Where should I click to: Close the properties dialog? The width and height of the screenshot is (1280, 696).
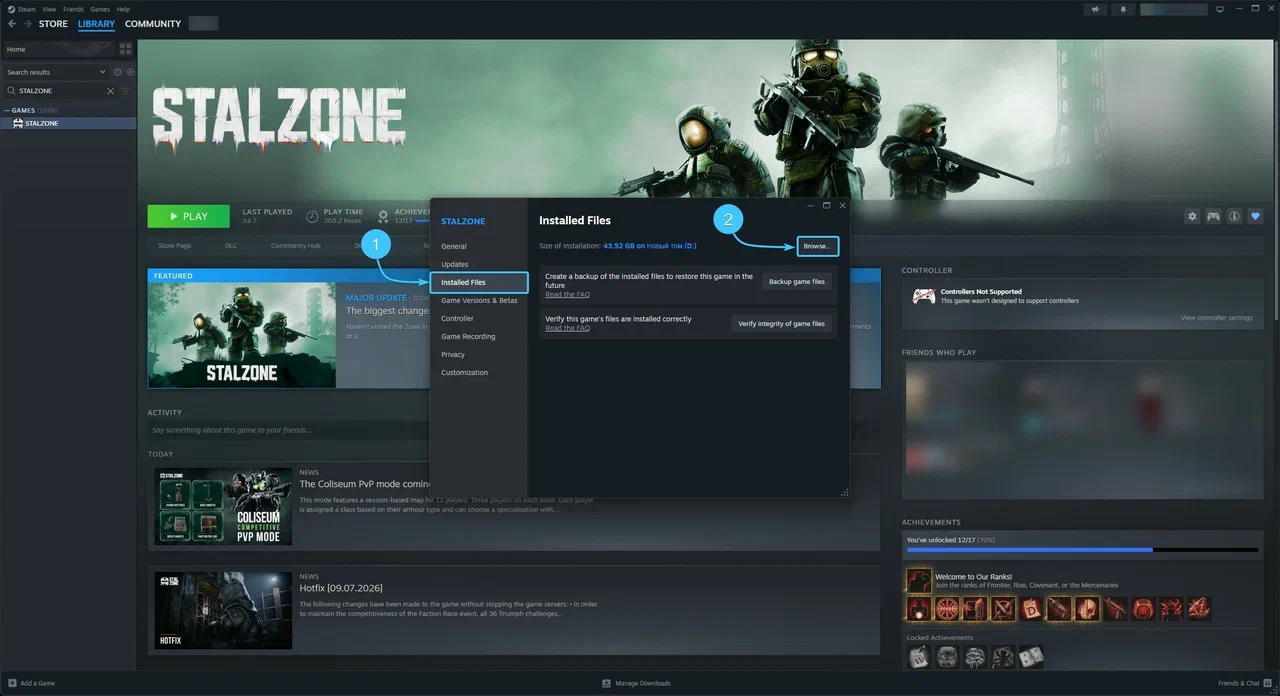(x=842, y=205)
